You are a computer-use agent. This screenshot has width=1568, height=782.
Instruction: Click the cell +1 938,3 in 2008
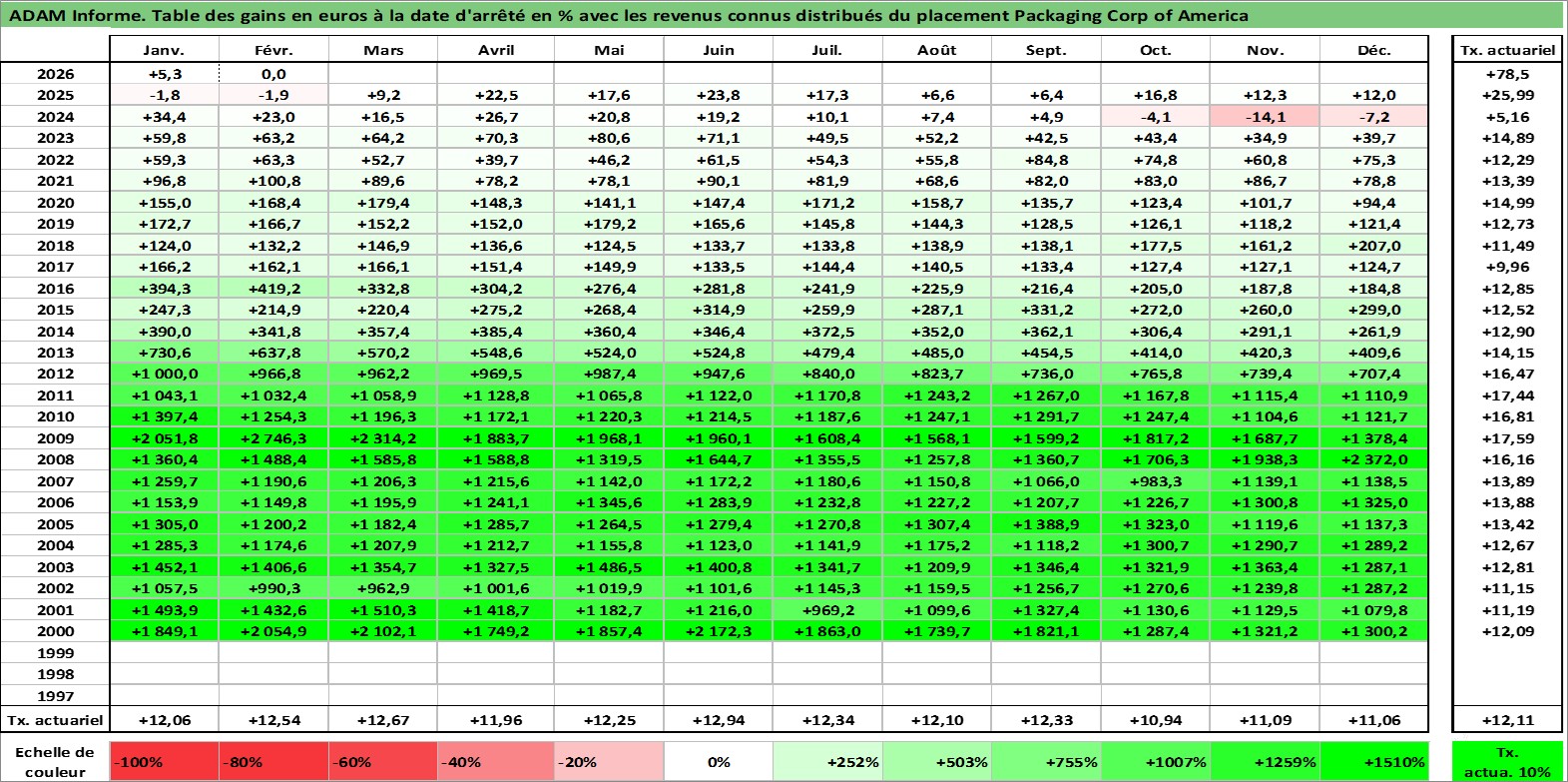click(1265, 459)
